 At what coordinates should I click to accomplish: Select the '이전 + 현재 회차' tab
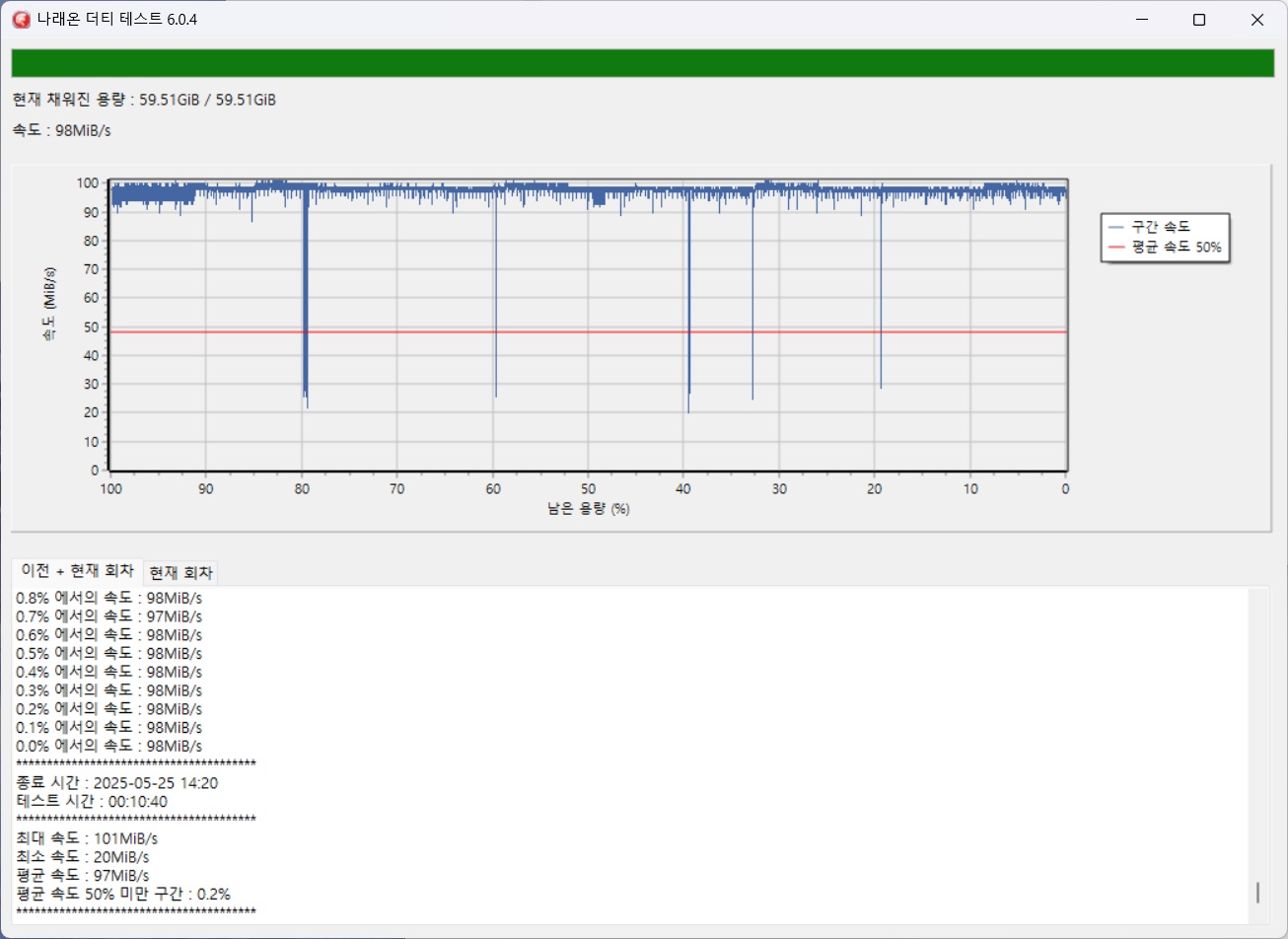(x=77, y=572)
